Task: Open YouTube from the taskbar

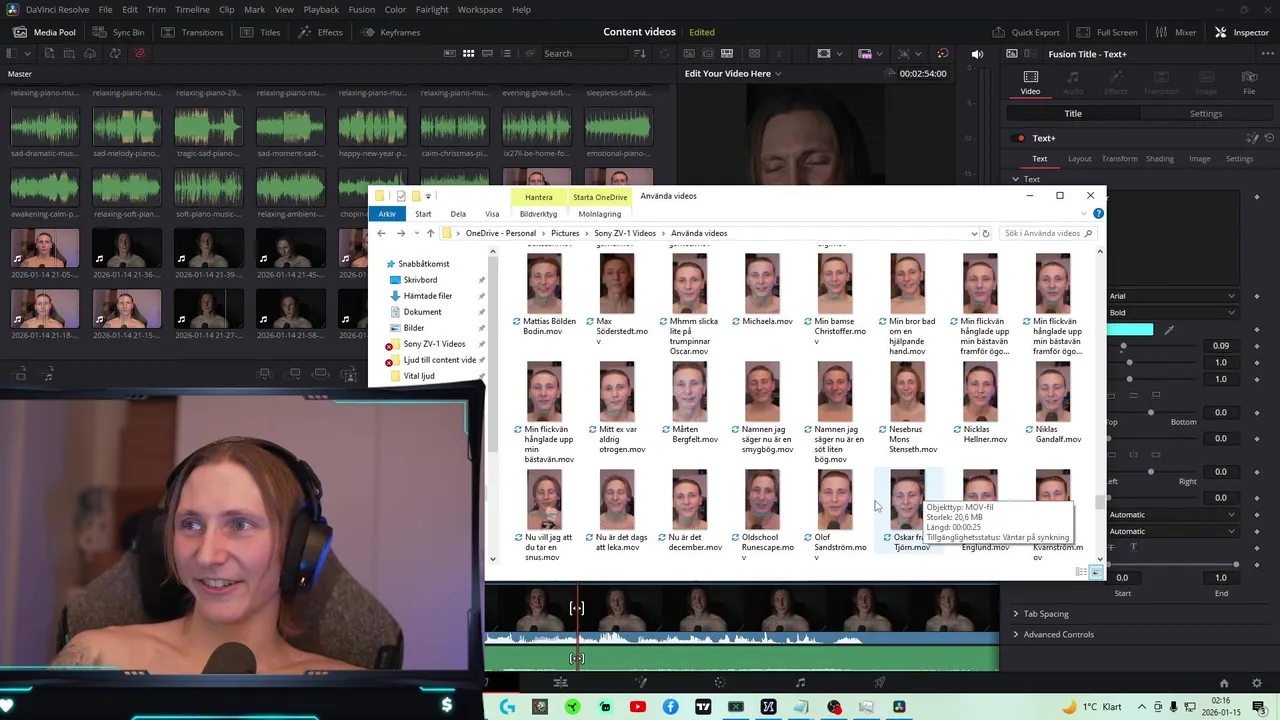Action: tap(638, 707)
